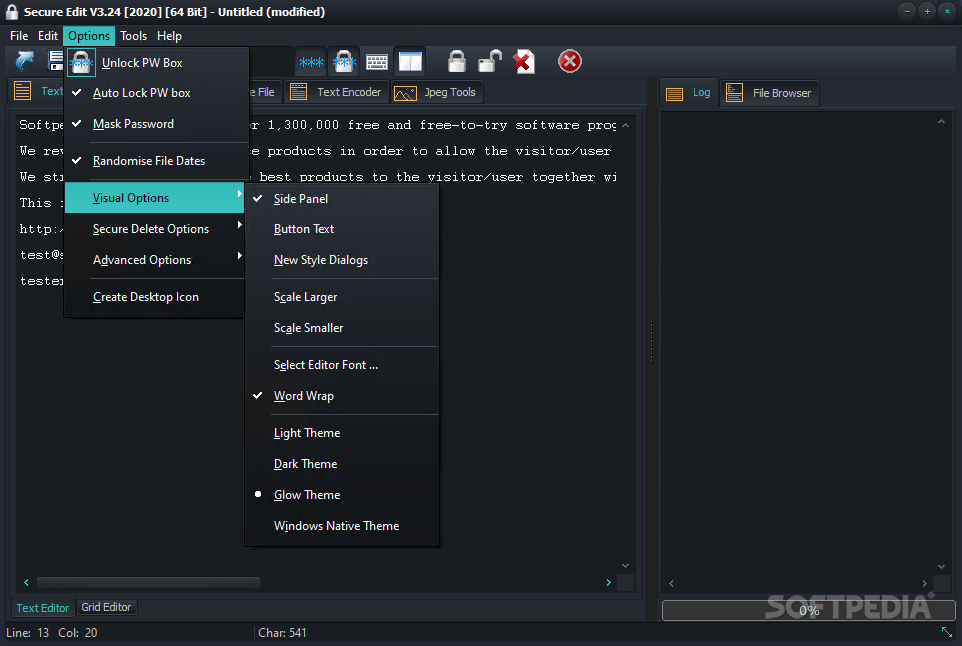This screenshot has height=646, width=962.
Task: Click the splitter handle between editor and side panel
Action: [651, 341]
